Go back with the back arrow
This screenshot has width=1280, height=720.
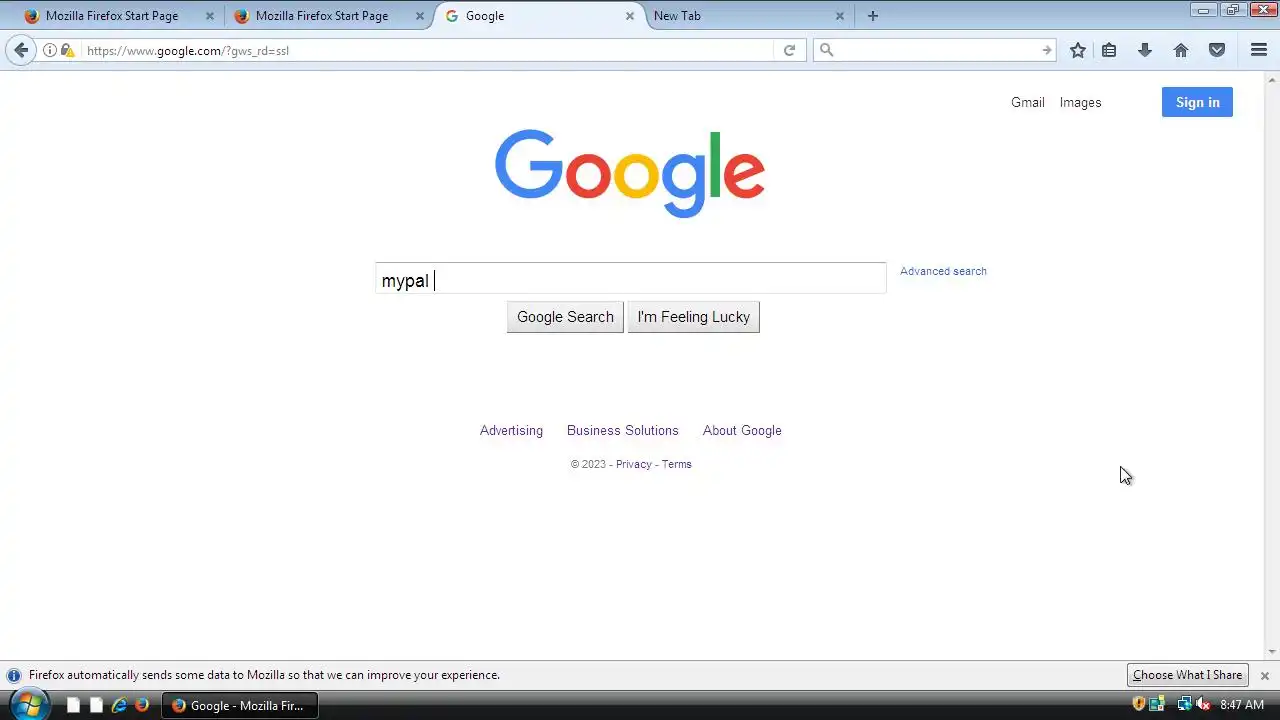(21, 50)
